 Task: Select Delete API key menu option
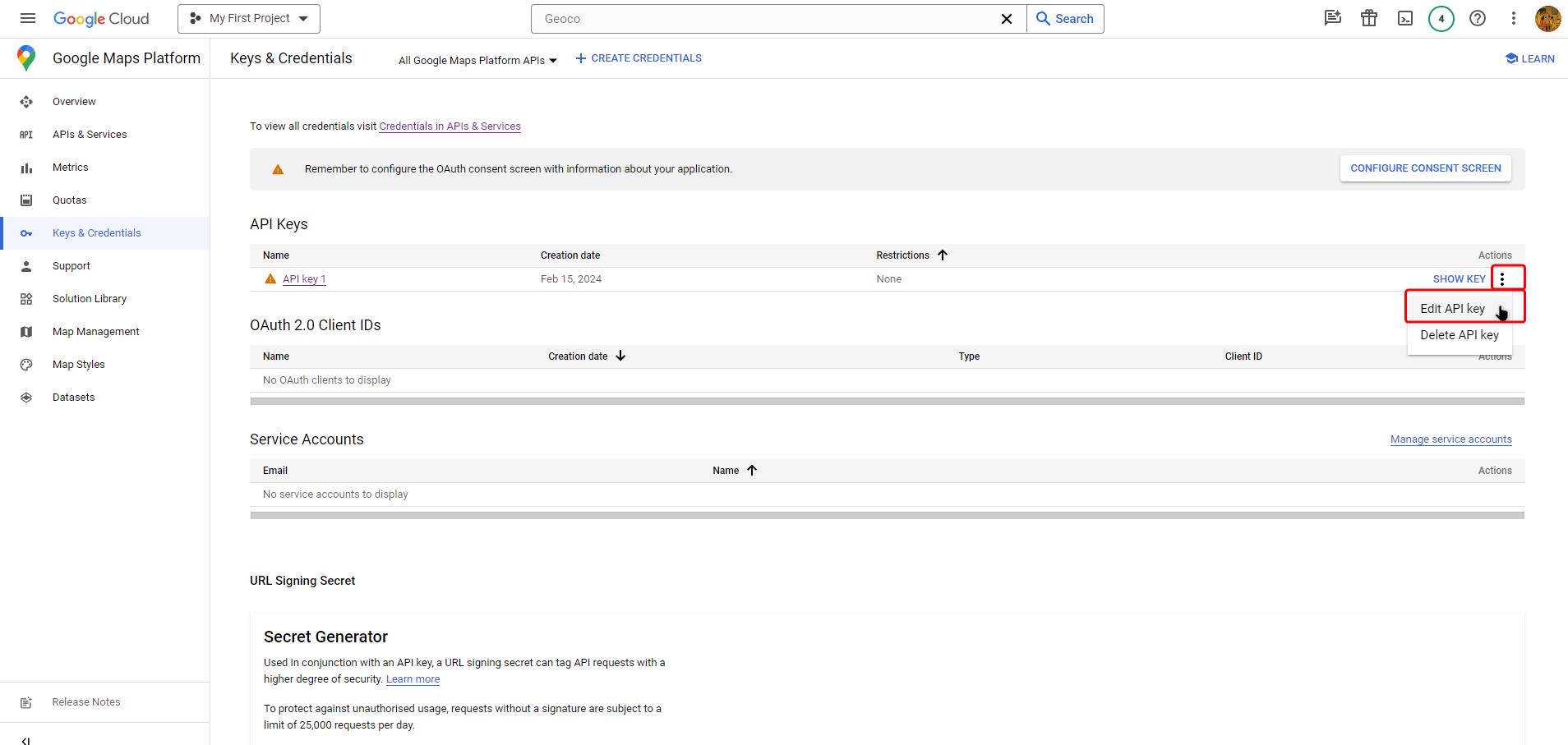(x=1460, y=335)
